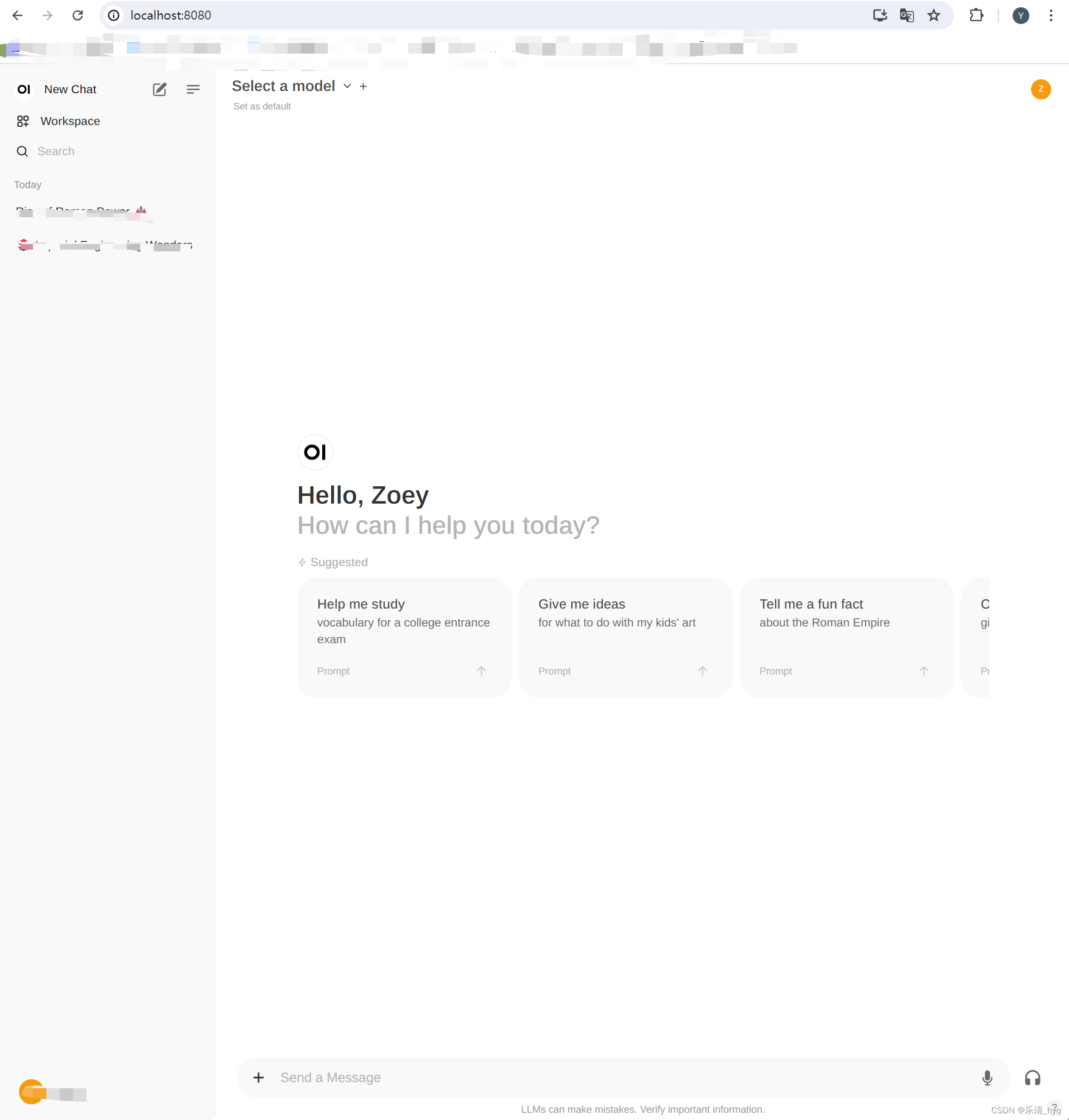
Task: Start voice input with microphone icon
Action: (x=987, y=1077)
